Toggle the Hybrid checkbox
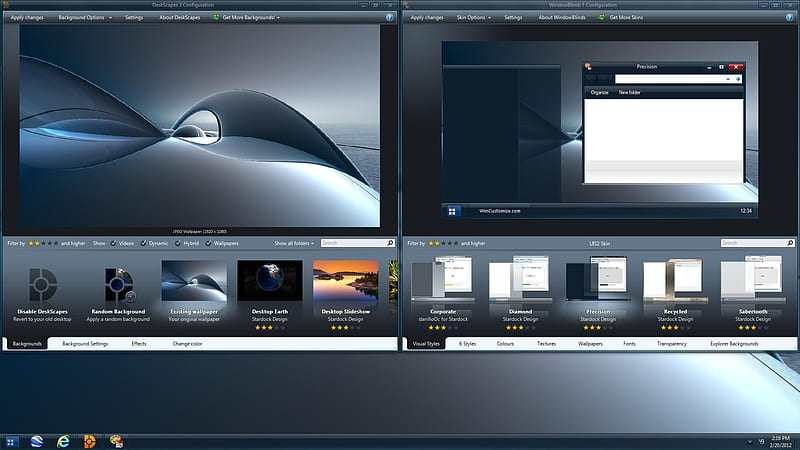 click(x=178, y=243)
